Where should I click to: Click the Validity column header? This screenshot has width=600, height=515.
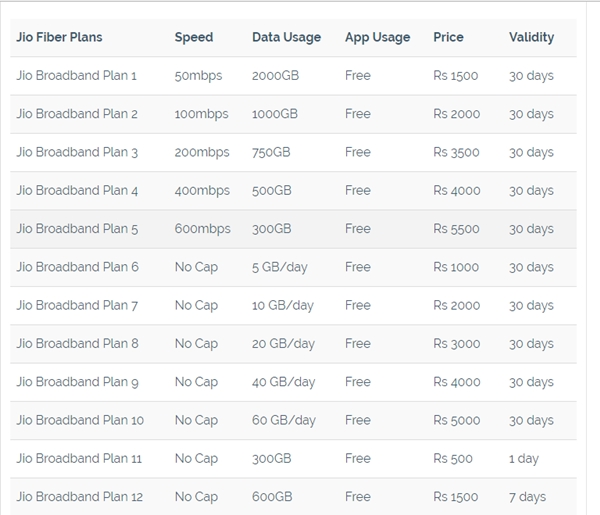pyautogui.click(x=531, y=37)
